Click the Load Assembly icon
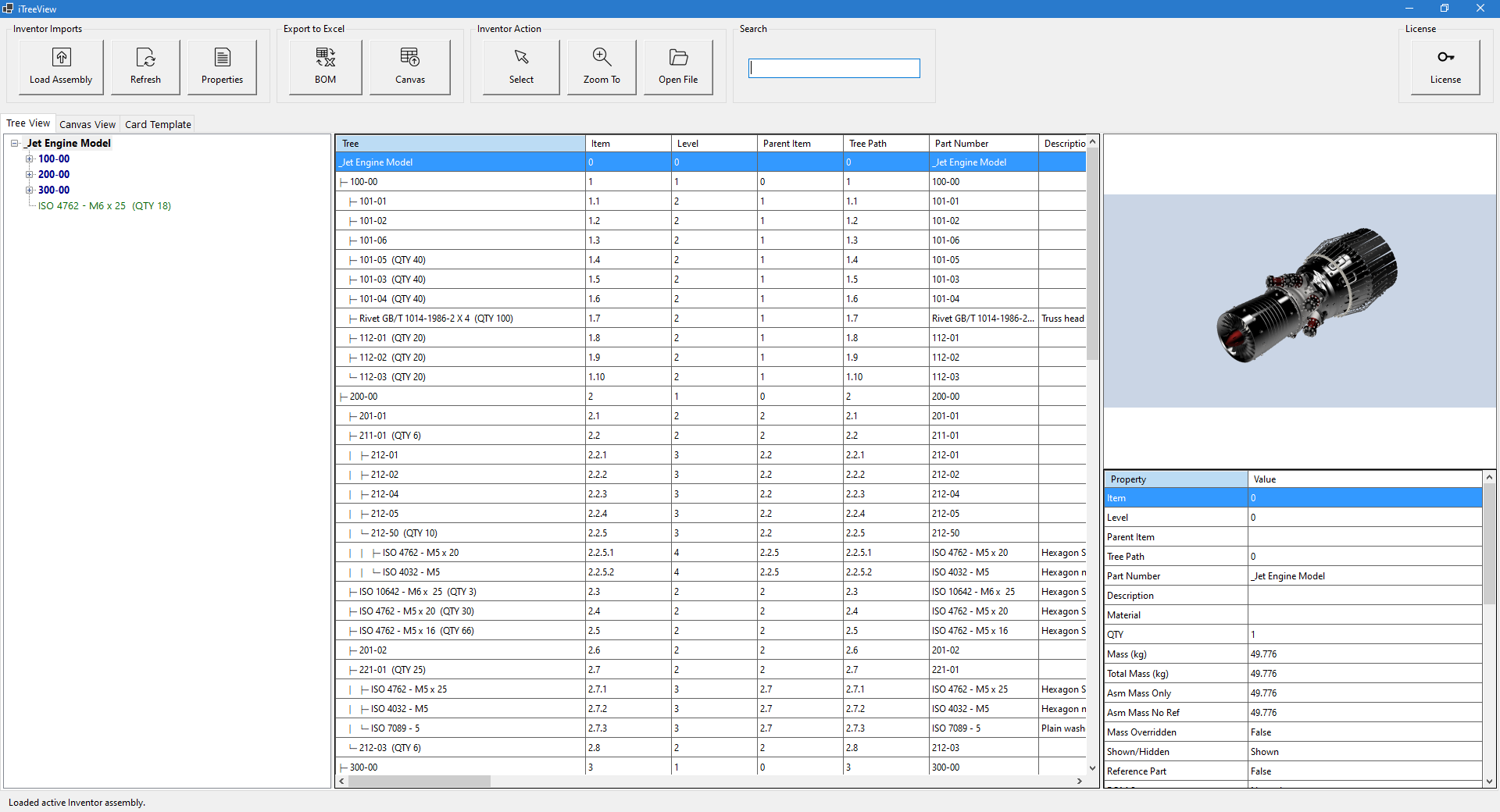This screenshot has width=1500, height=812. (60, 66)
